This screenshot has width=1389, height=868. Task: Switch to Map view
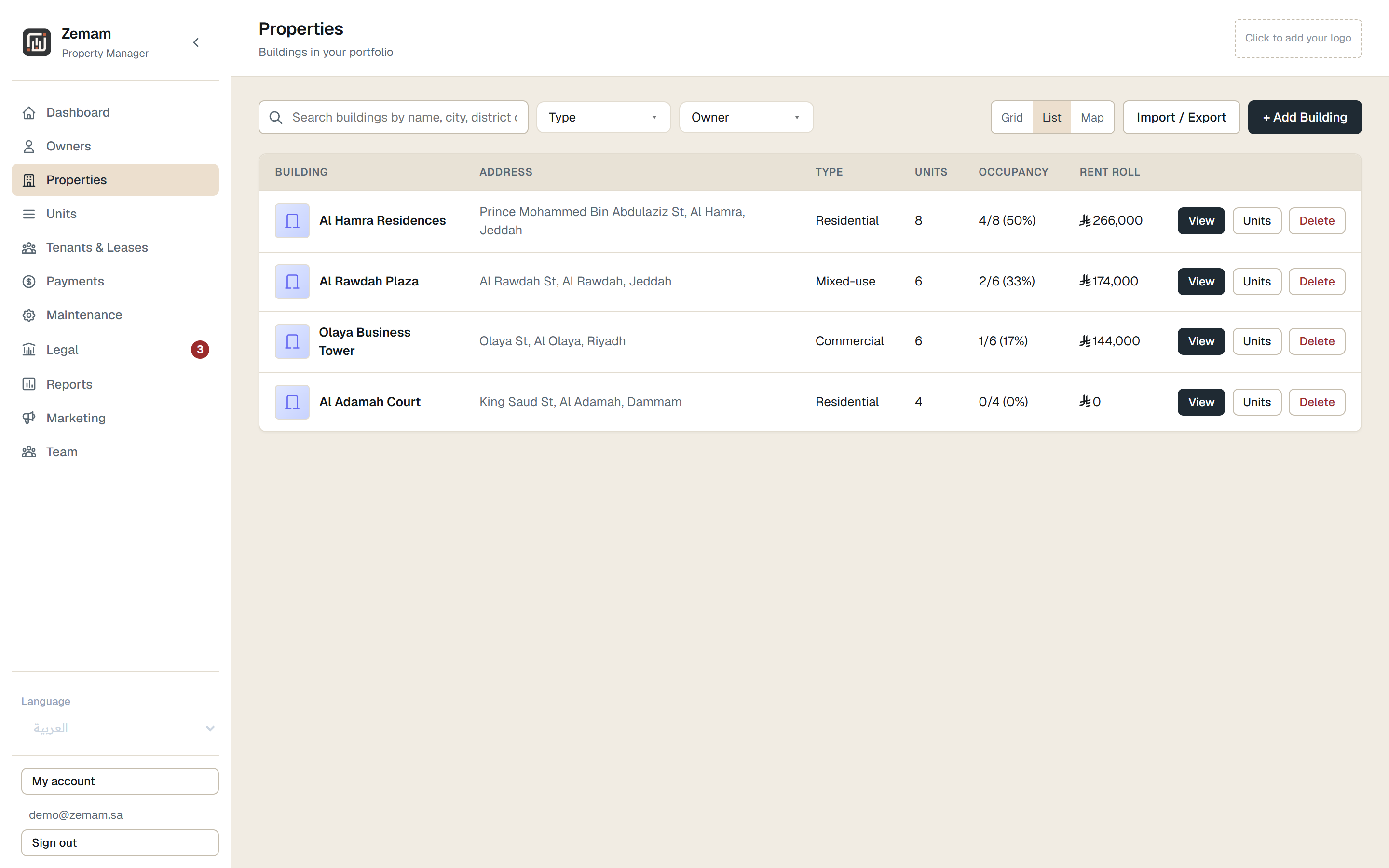1092,118
